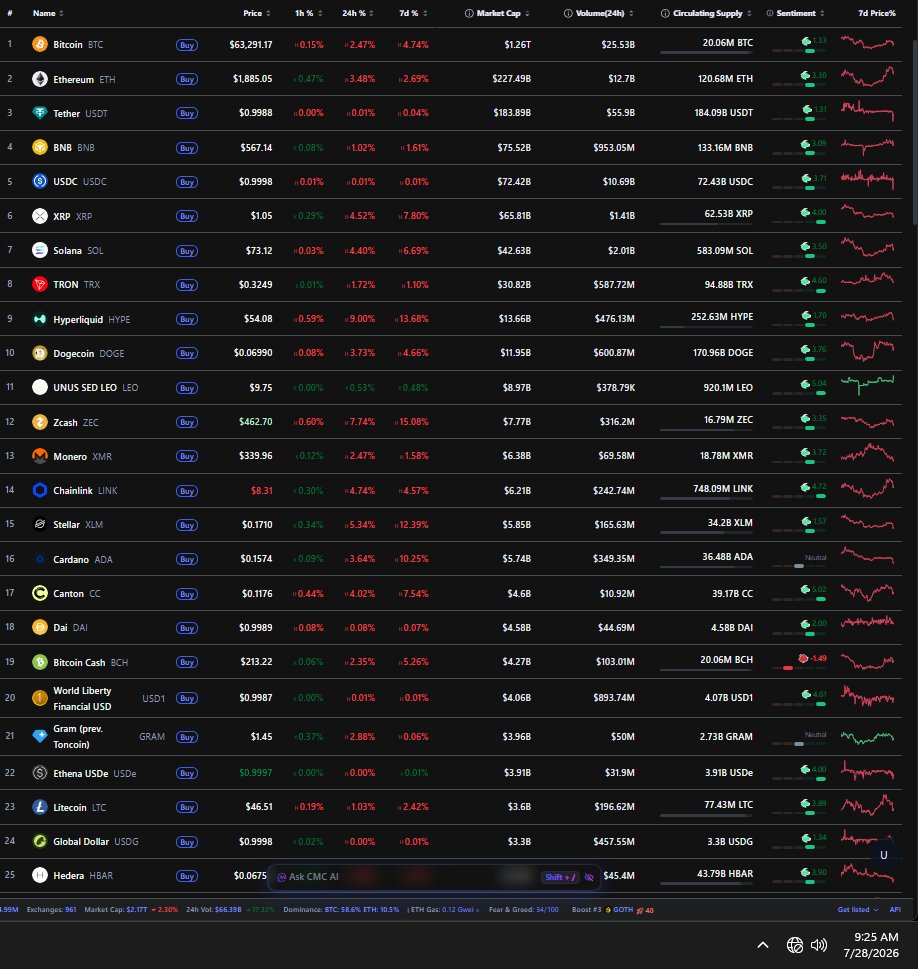Viewport: 918px width, 969px height.
Task: Expand the Get listed dropdown
Action: tap(857, 910)
